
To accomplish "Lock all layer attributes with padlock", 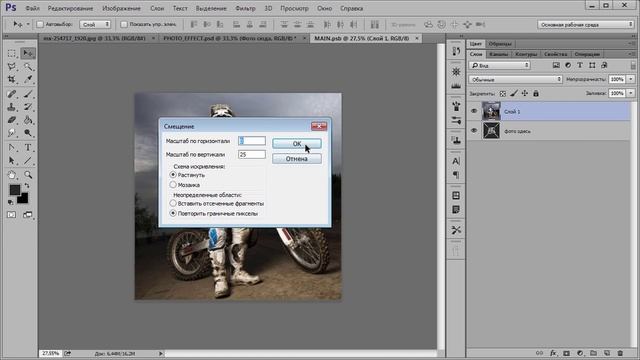I will [536, 93].
